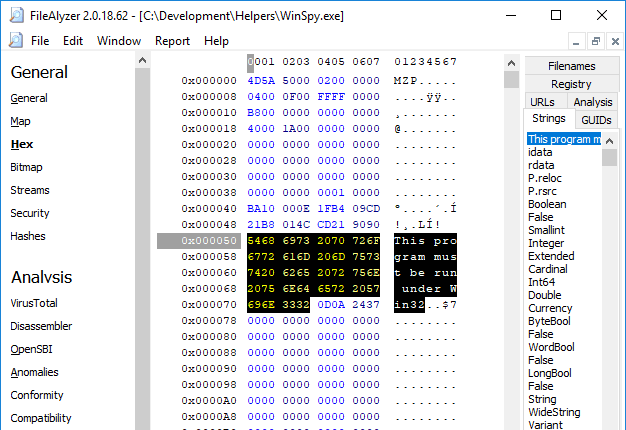Open the Compatibility analysis
626x430 pixels.
[41, 418]
